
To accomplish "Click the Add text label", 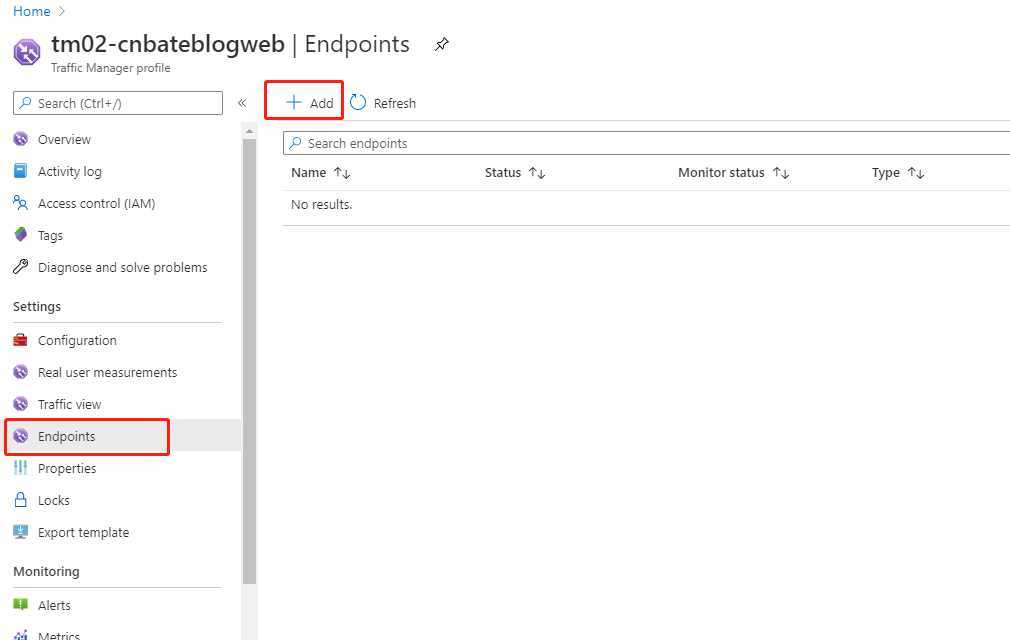I will [x=321, y=103].
